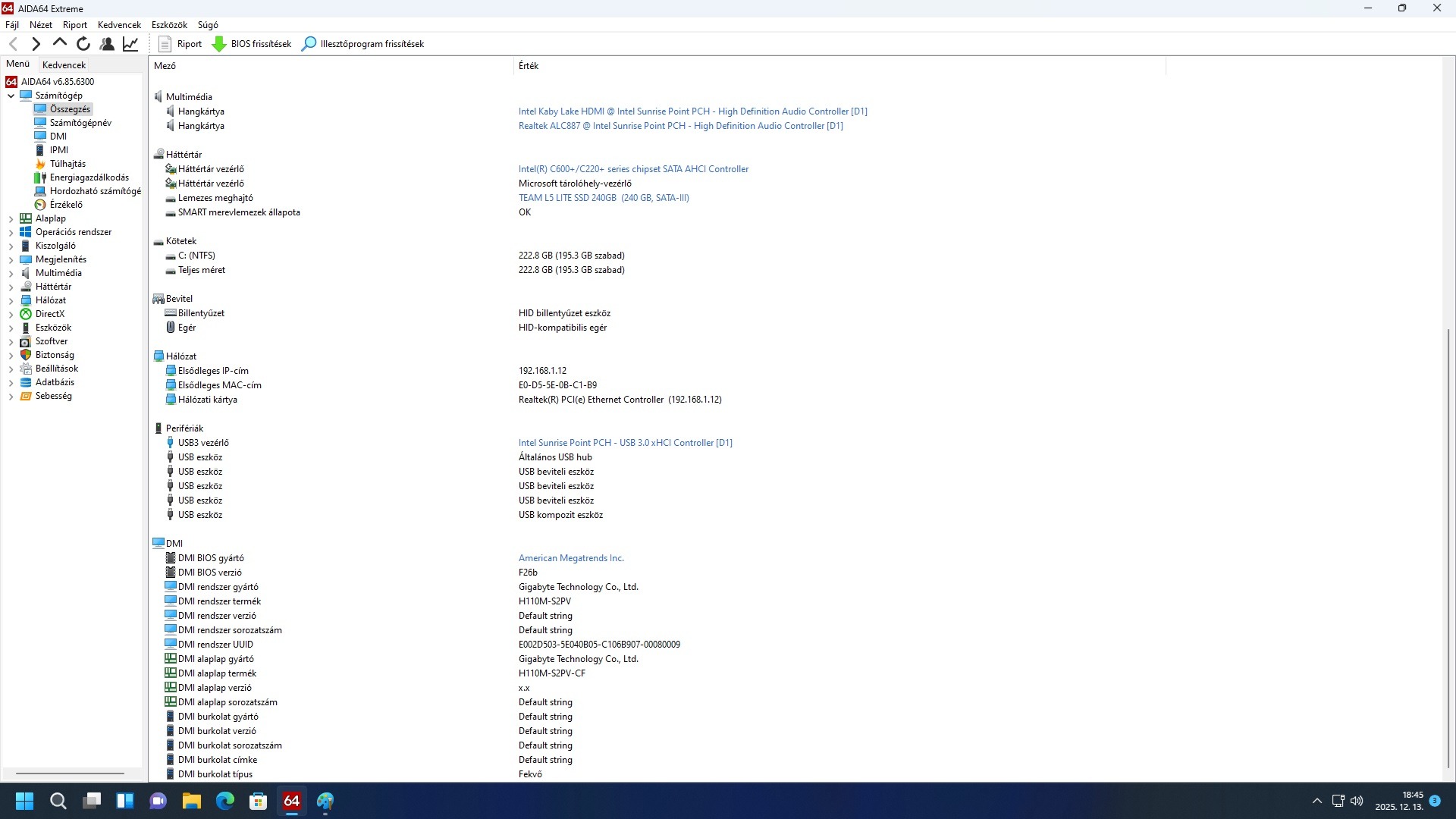Open the American Megatrends Inc. link
Screen dimensions: 1456x819
coord(571,558)
